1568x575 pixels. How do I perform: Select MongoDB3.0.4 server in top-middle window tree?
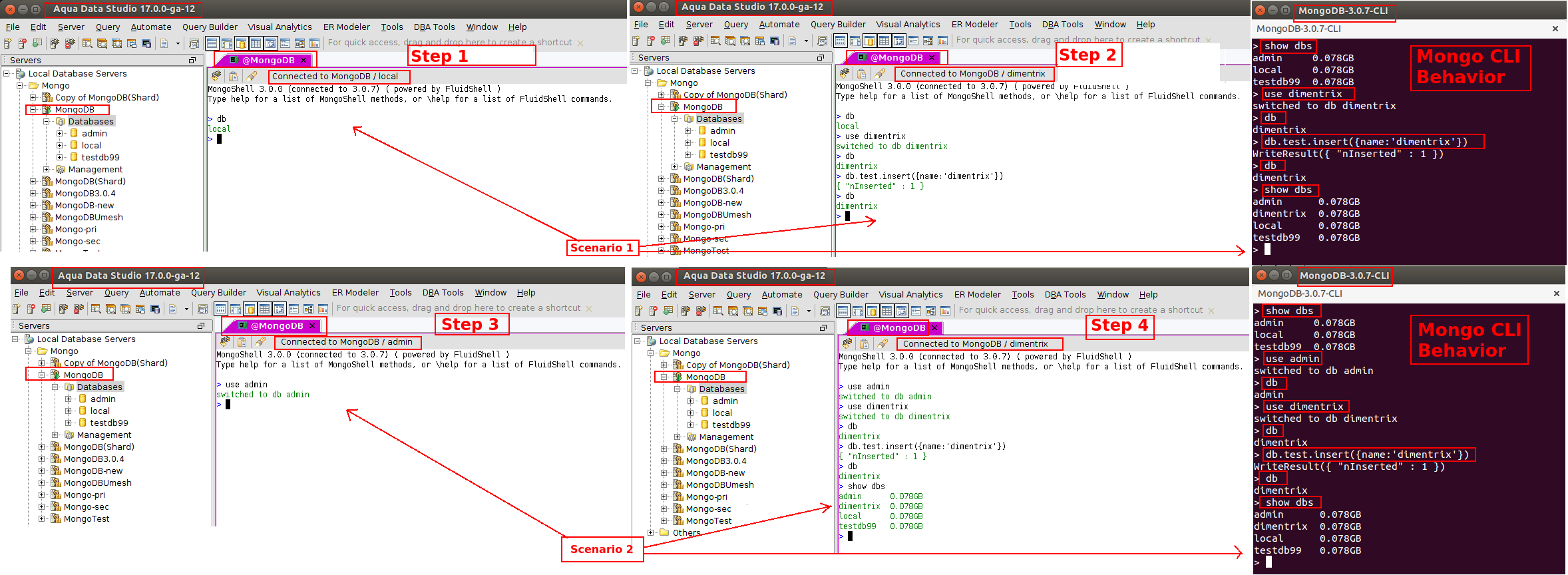coord(713,190)
